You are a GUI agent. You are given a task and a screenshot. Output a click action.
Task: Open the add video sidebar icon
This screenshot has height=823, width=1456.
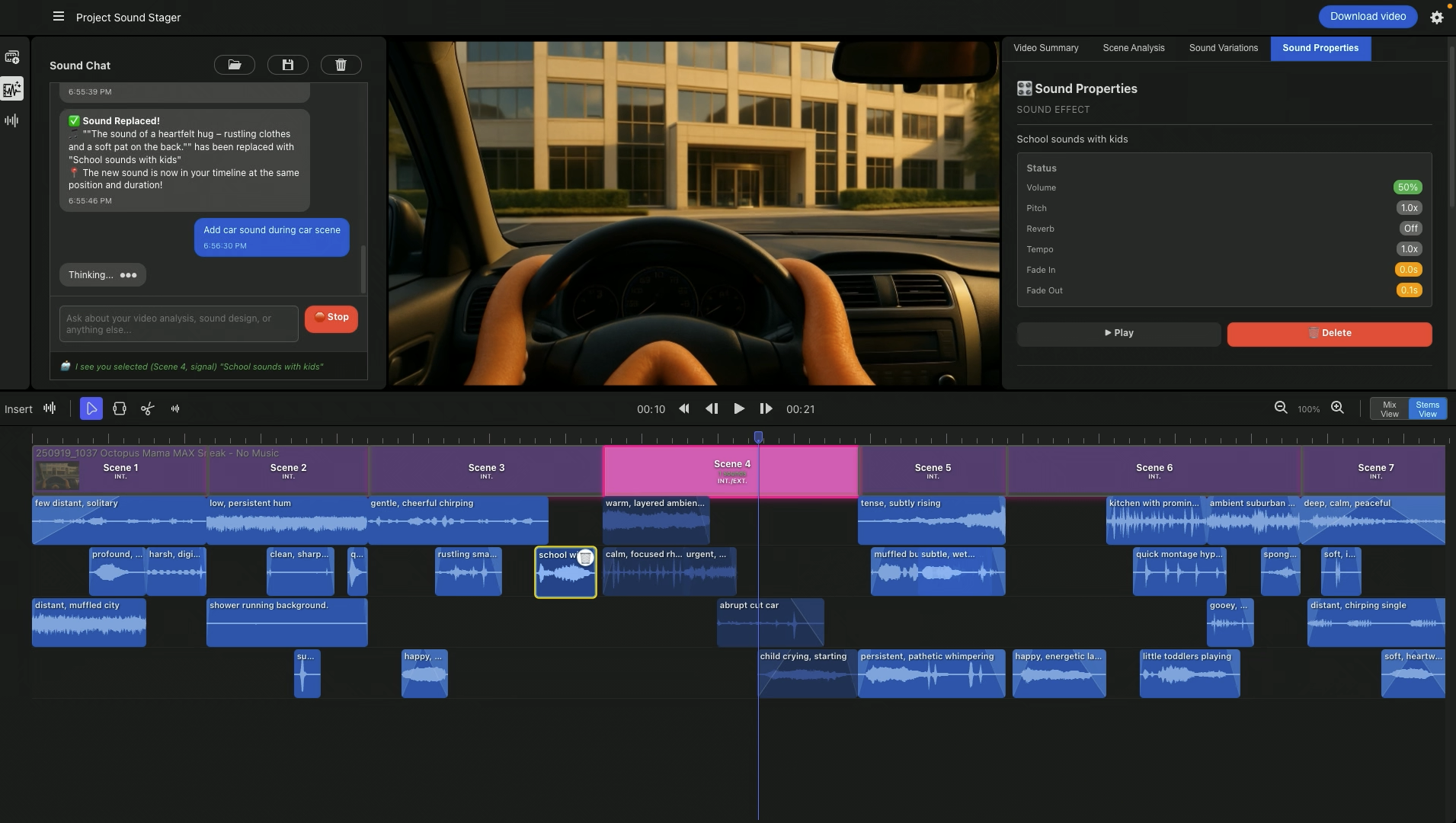12,57
